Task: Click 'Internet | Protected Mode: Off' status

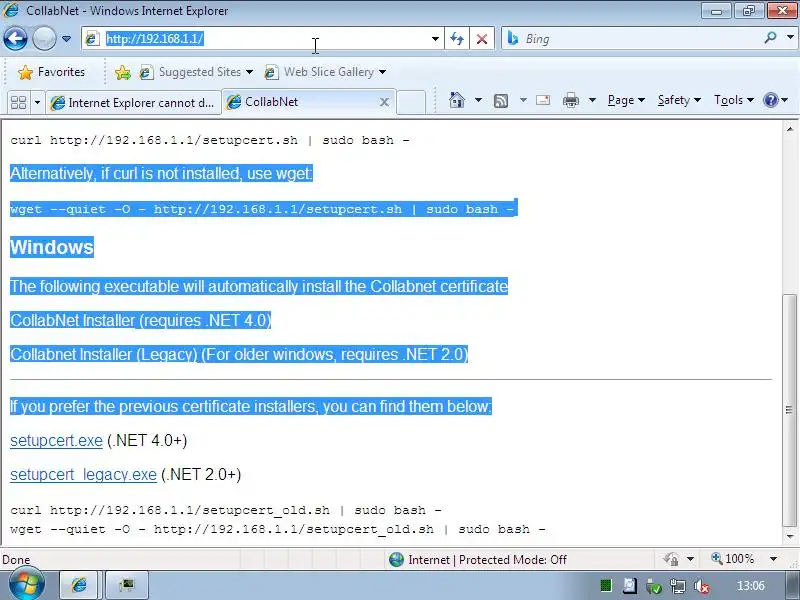Action: 478,560
